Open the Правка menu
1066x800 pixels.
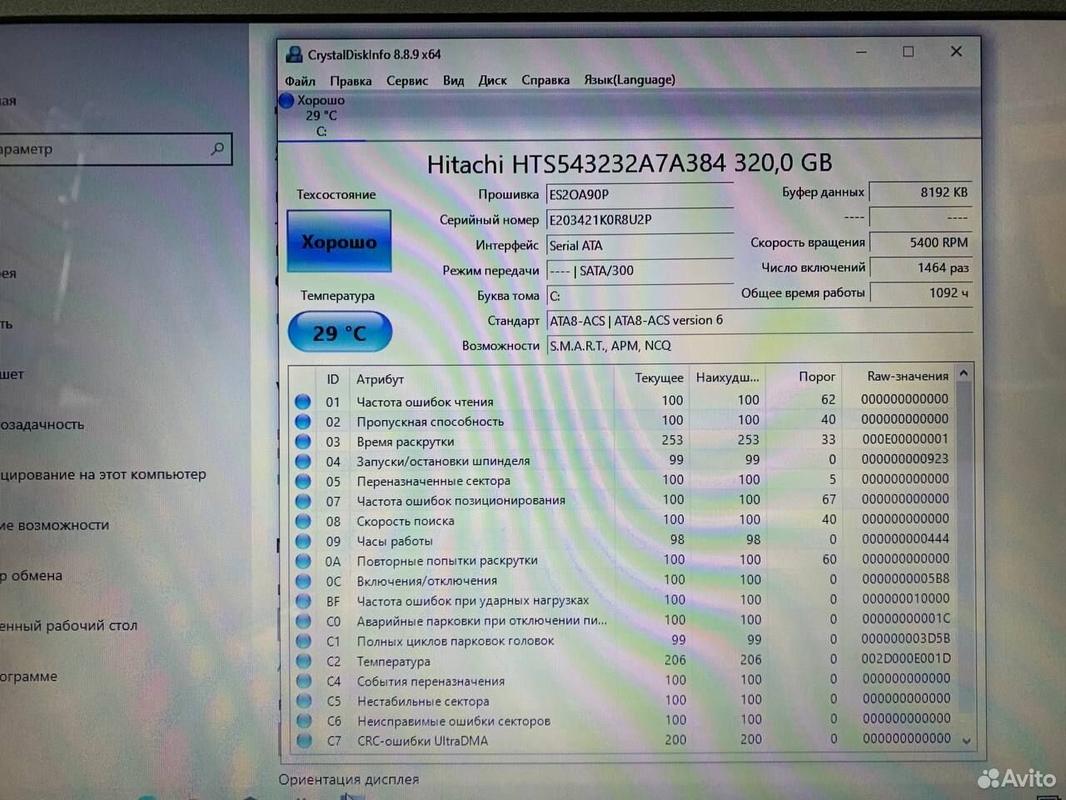(351, 81)
